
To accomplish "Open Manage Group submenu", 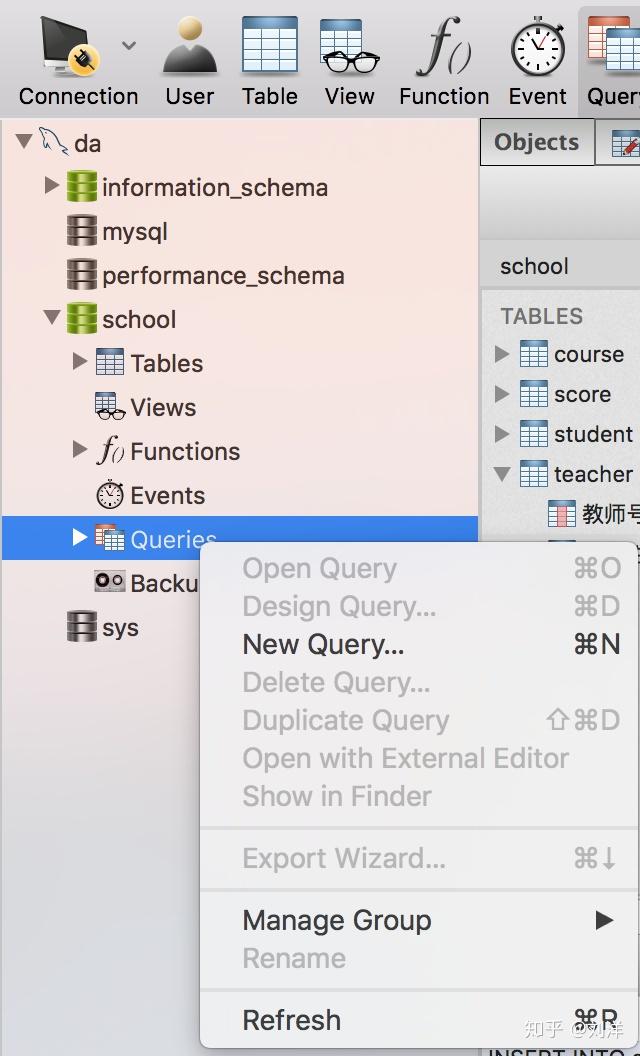I will (x=336, y=920).
